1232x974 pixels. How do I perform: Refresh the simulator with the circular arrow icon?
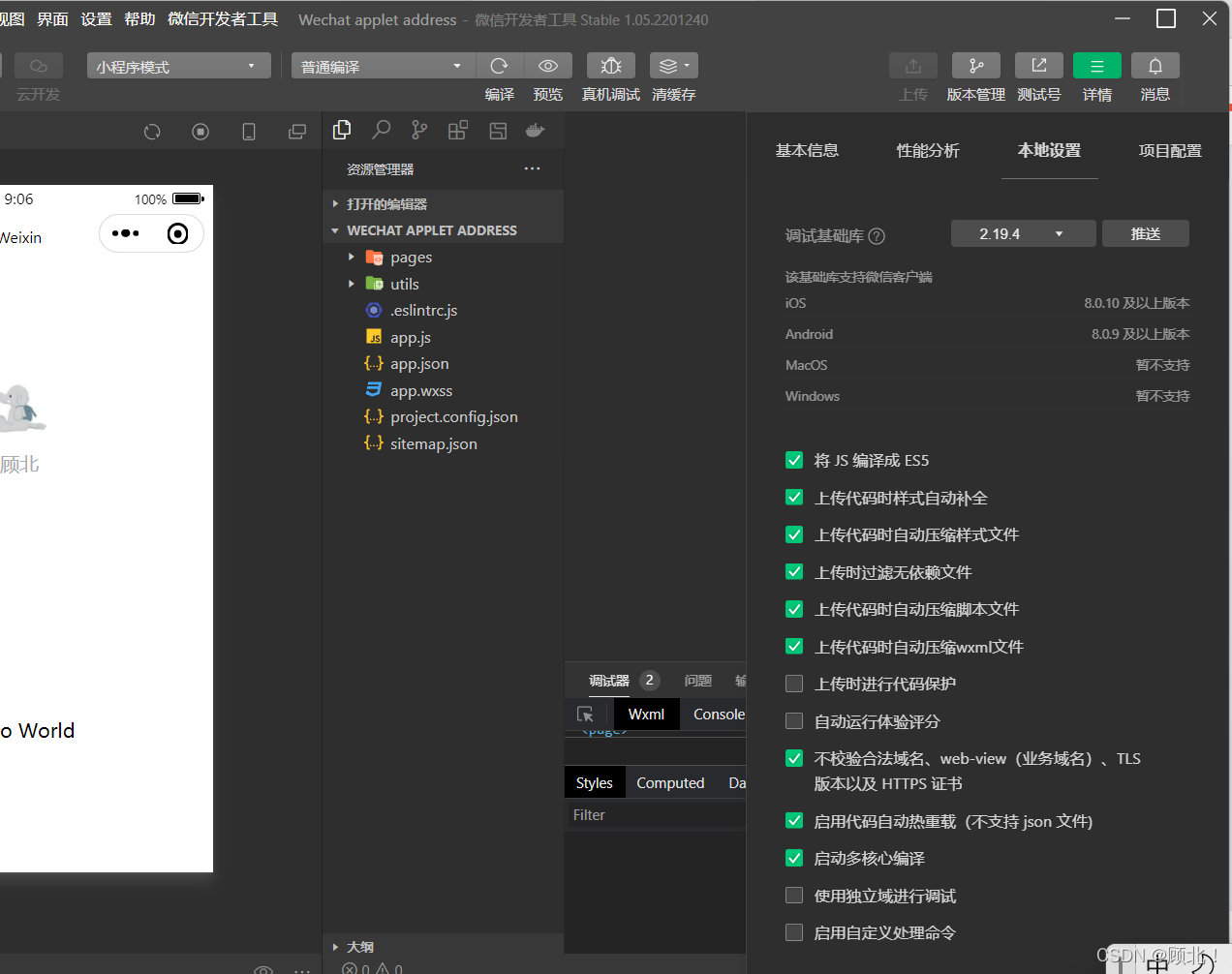pos(152,131)
